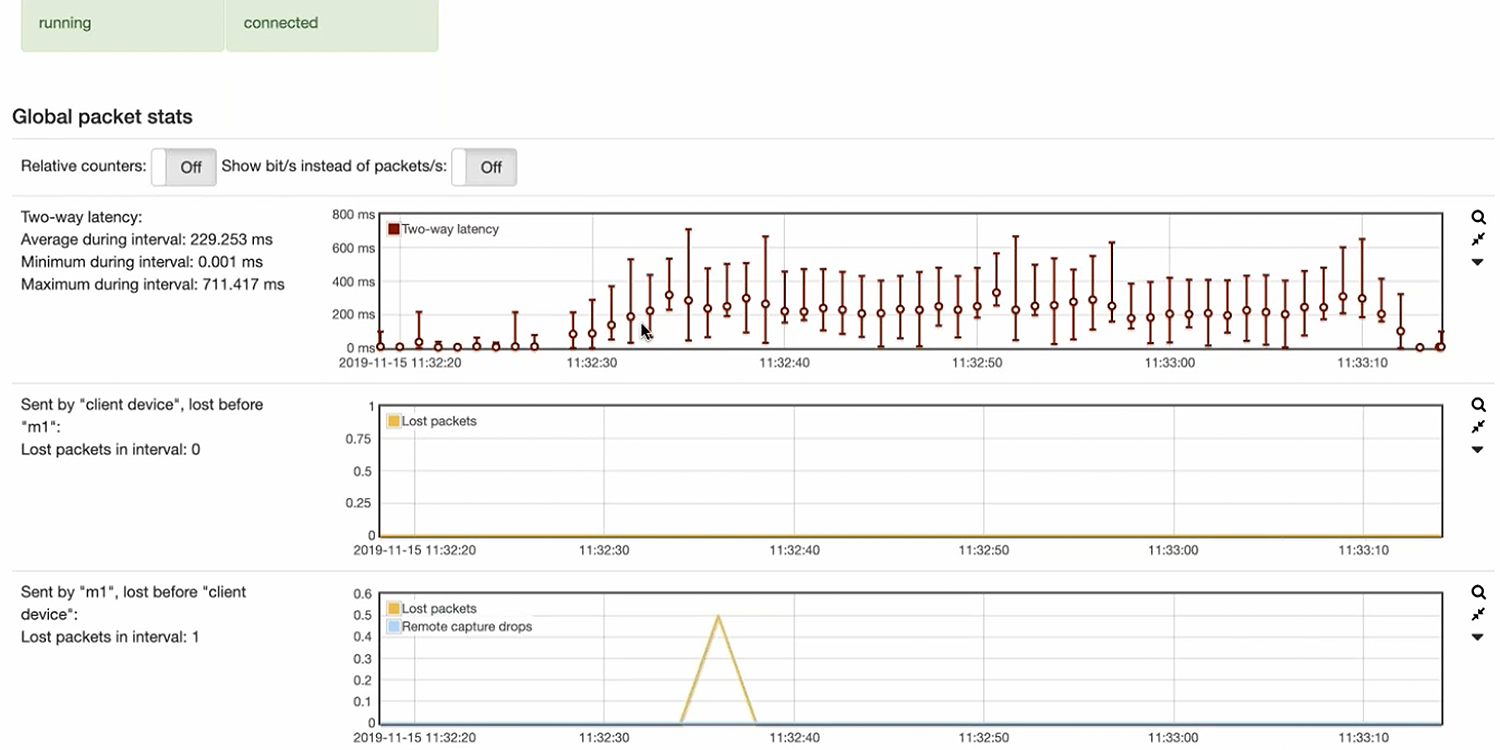Click the Lost packets legend swatch in the middle chart
Image resolution: width=1500 pixels, height=750 pixels.
click(394, 421)
